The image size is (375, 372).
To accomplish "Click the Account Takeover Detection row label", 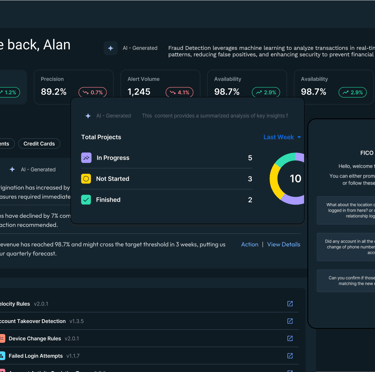I will 33,321.
